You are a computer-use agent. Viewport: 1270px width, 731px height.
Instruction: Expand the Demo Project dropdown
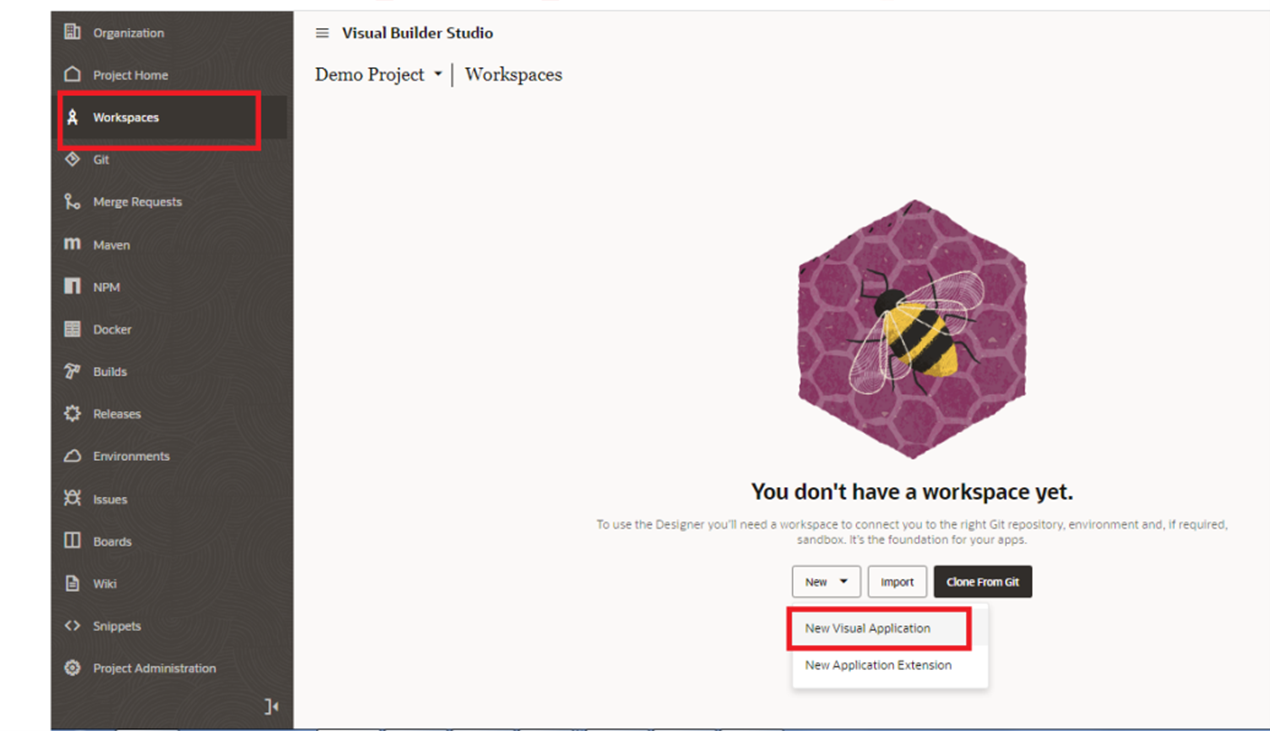(439, 74)
